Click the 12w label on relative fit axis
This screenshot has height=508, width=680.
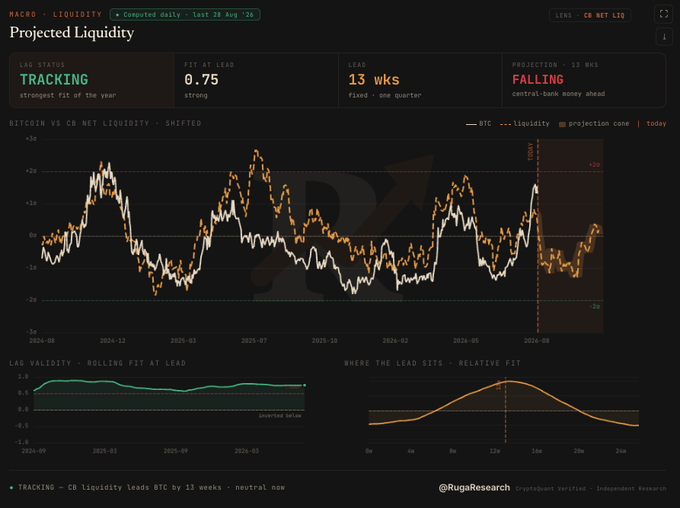tap(495, 451)
